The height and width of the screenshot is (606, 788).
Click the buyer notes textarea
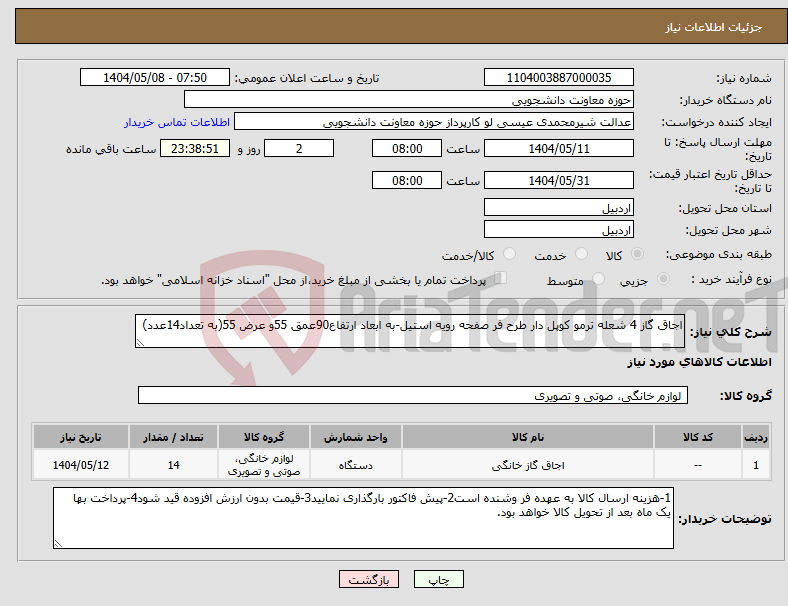[363, 518]
